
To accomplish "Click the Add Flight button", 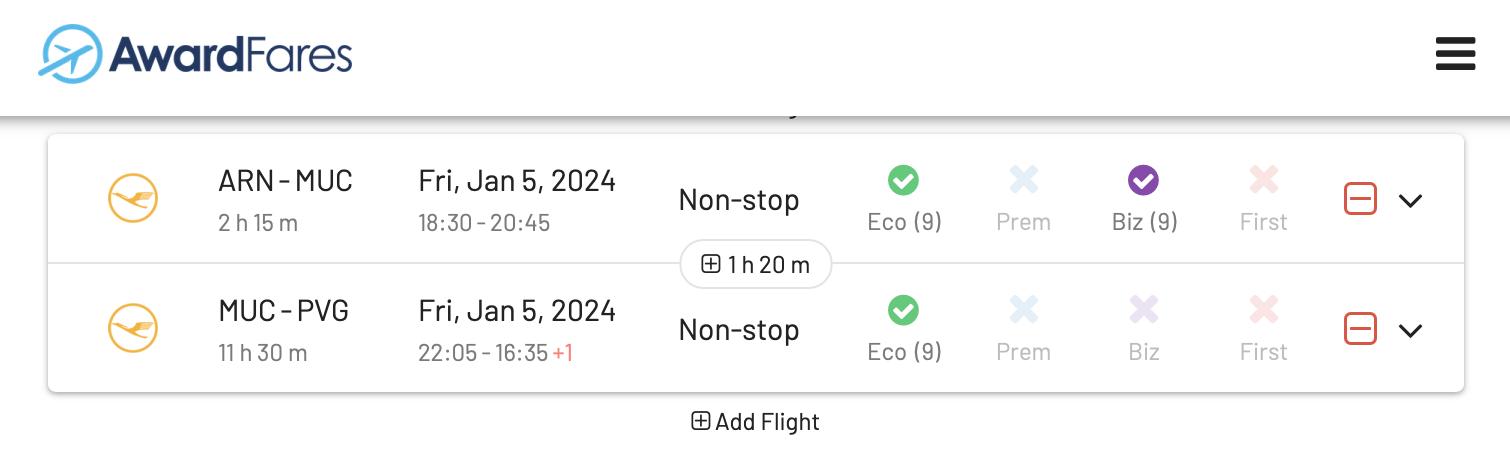I will pos(755,422).
